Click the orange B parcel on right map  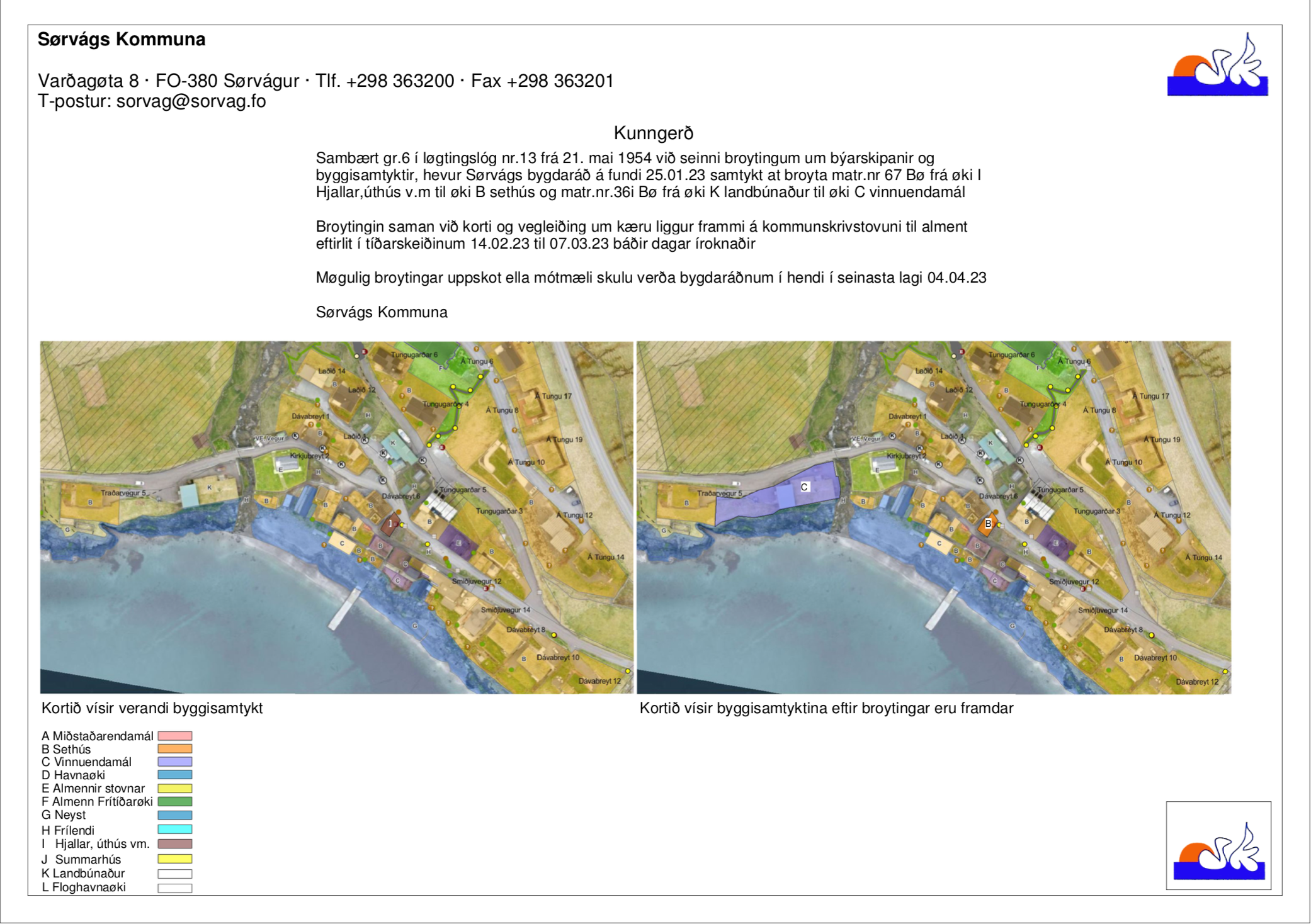pyautogui.click(x=987, y=524)
